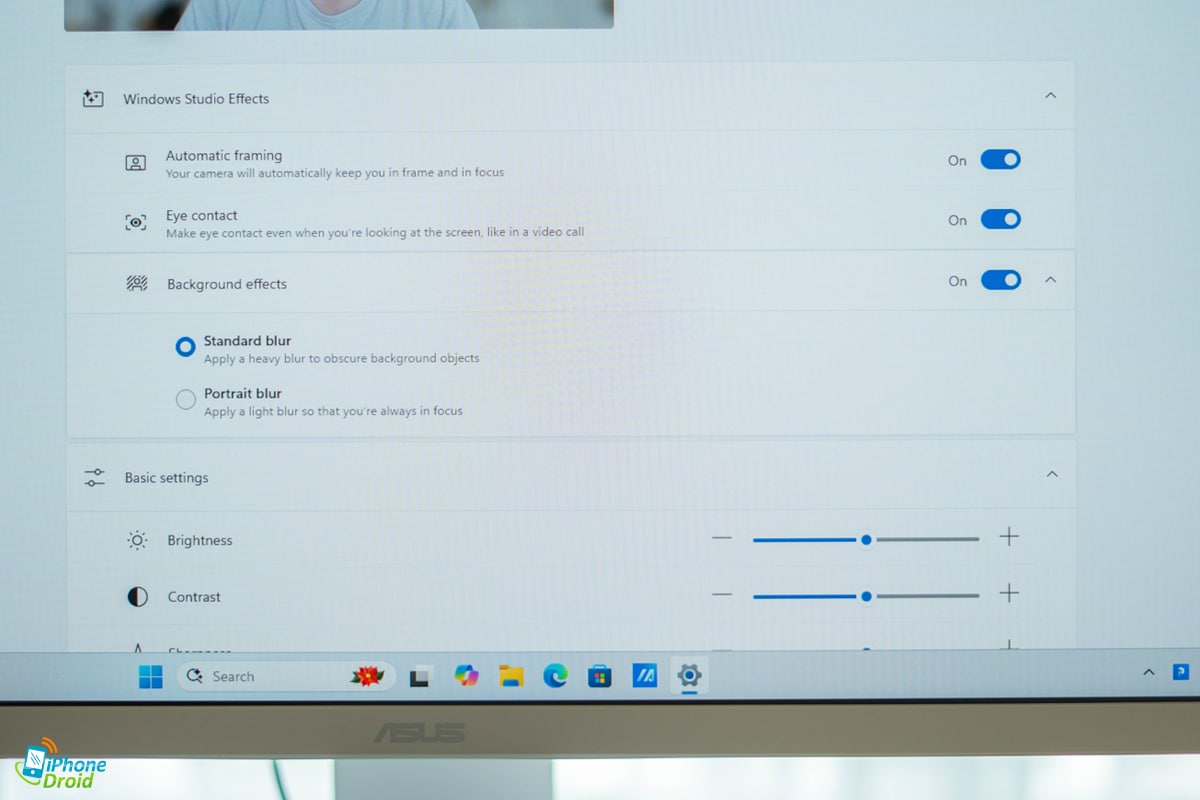Disable the Eye contact toggle

point(1000,220)
